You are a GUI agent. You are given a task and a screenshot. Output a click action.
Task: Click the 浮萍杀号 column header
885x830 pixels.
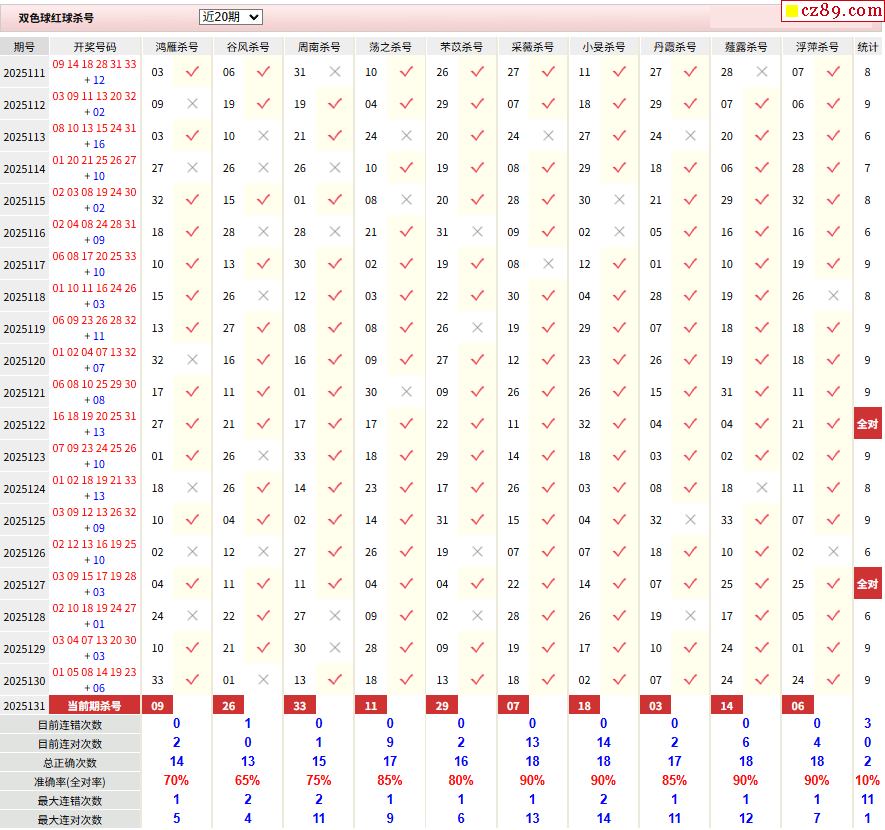pos(817,47)
